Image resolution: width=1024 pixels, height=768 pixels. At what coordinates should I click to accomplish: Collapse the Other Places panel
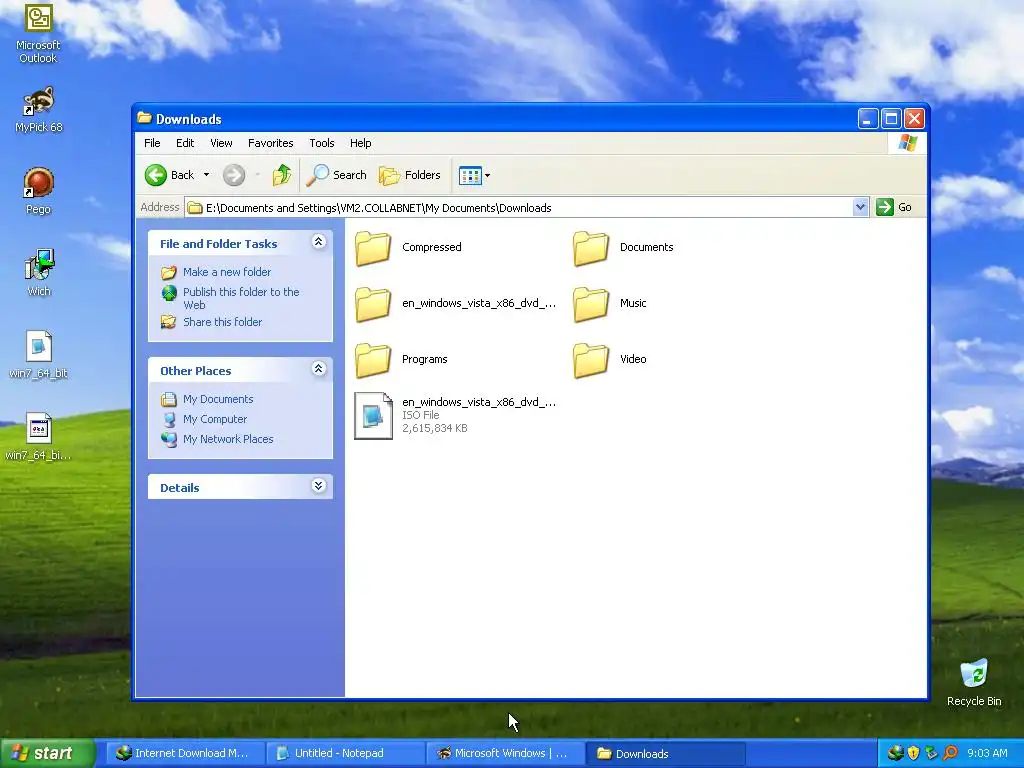pyautogui.click(x=319, y=369)
